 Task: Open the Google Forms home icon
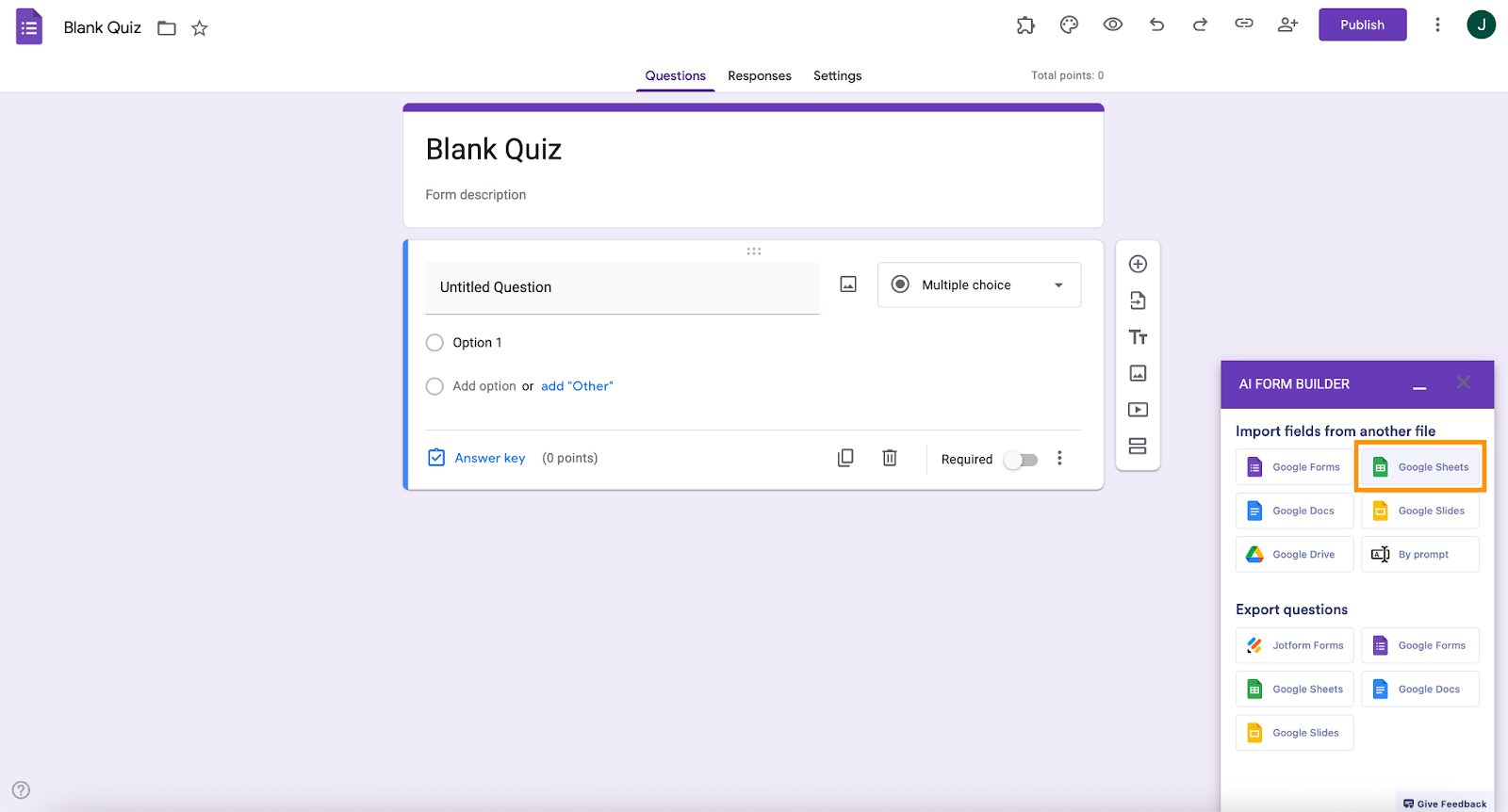point(29,26)
